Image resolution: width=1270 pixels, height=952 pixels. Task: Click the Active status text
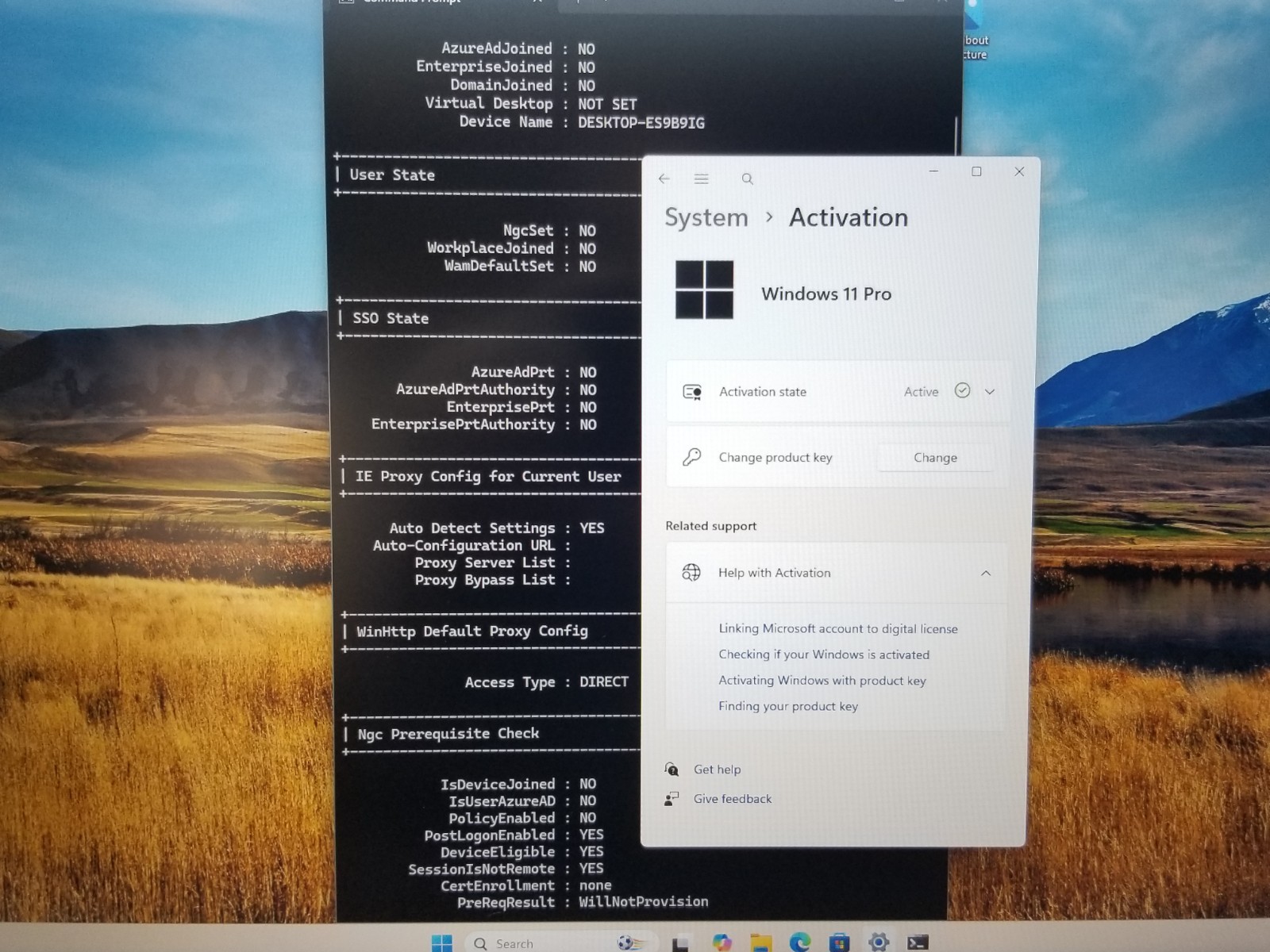tap(921, 392)
